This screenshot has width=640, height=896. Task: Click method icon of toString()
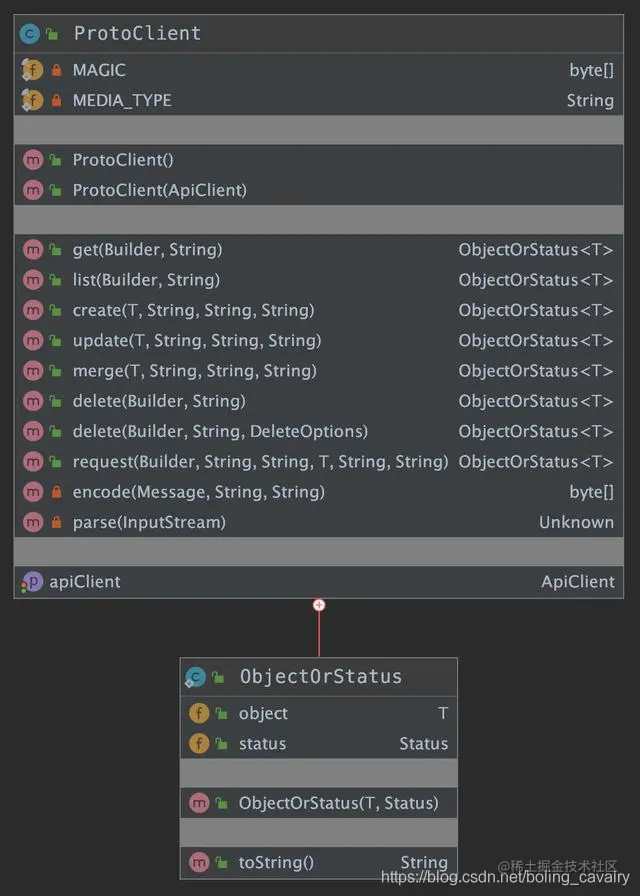199,863
